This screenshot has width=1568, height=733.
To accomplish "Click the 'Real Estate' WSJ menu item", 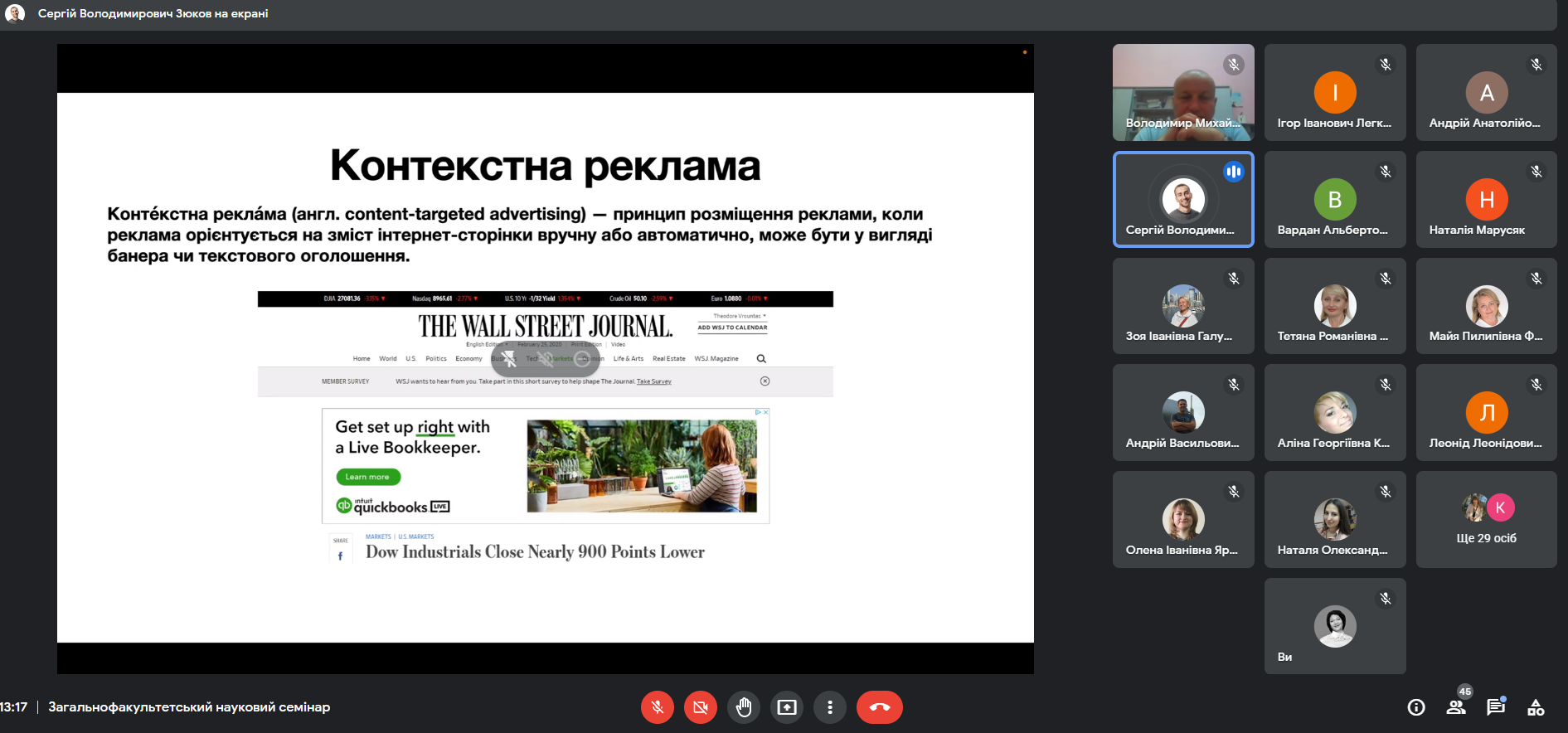I will point(669,359).
